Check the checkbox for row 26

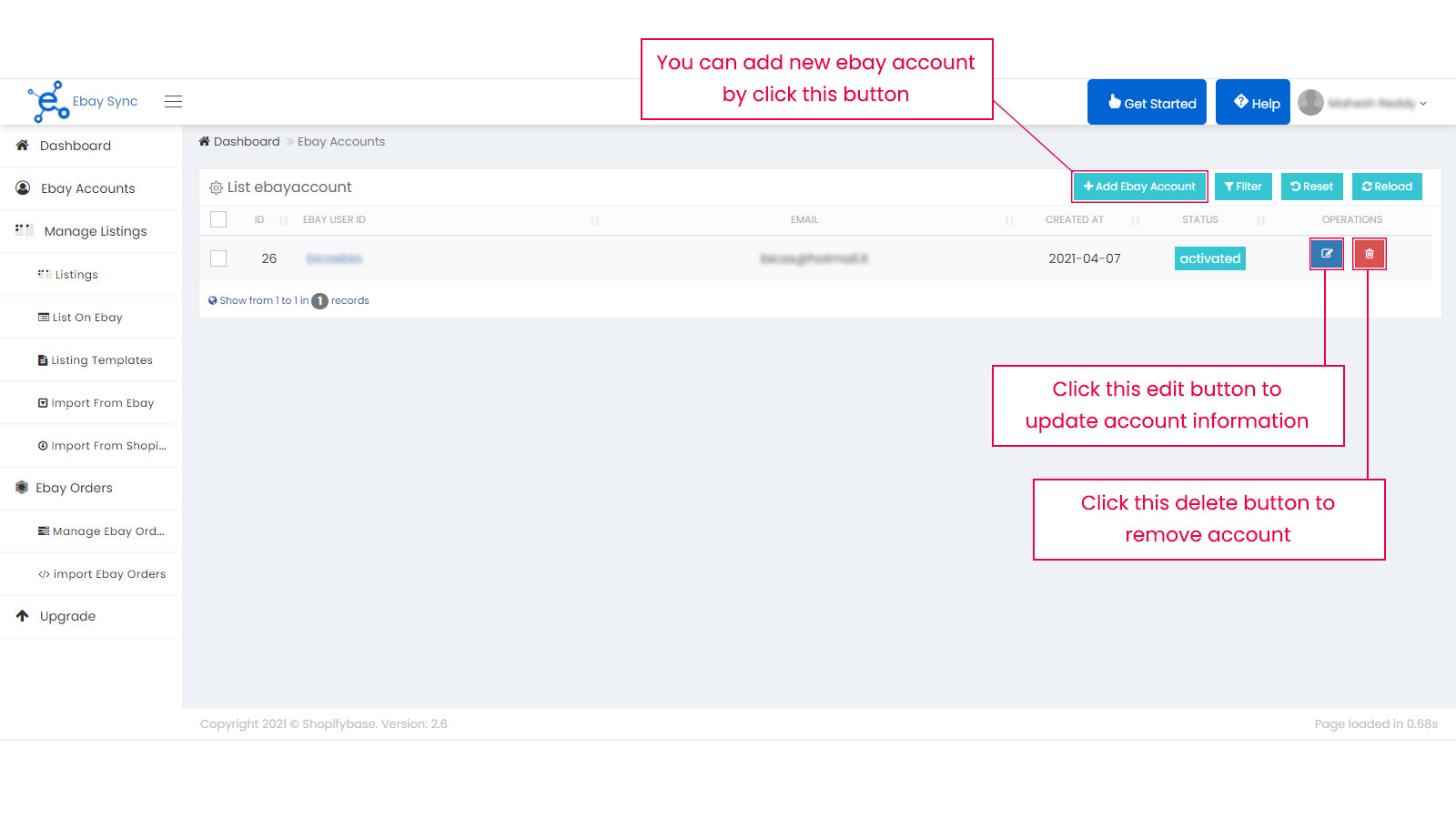tap(218, 258)
